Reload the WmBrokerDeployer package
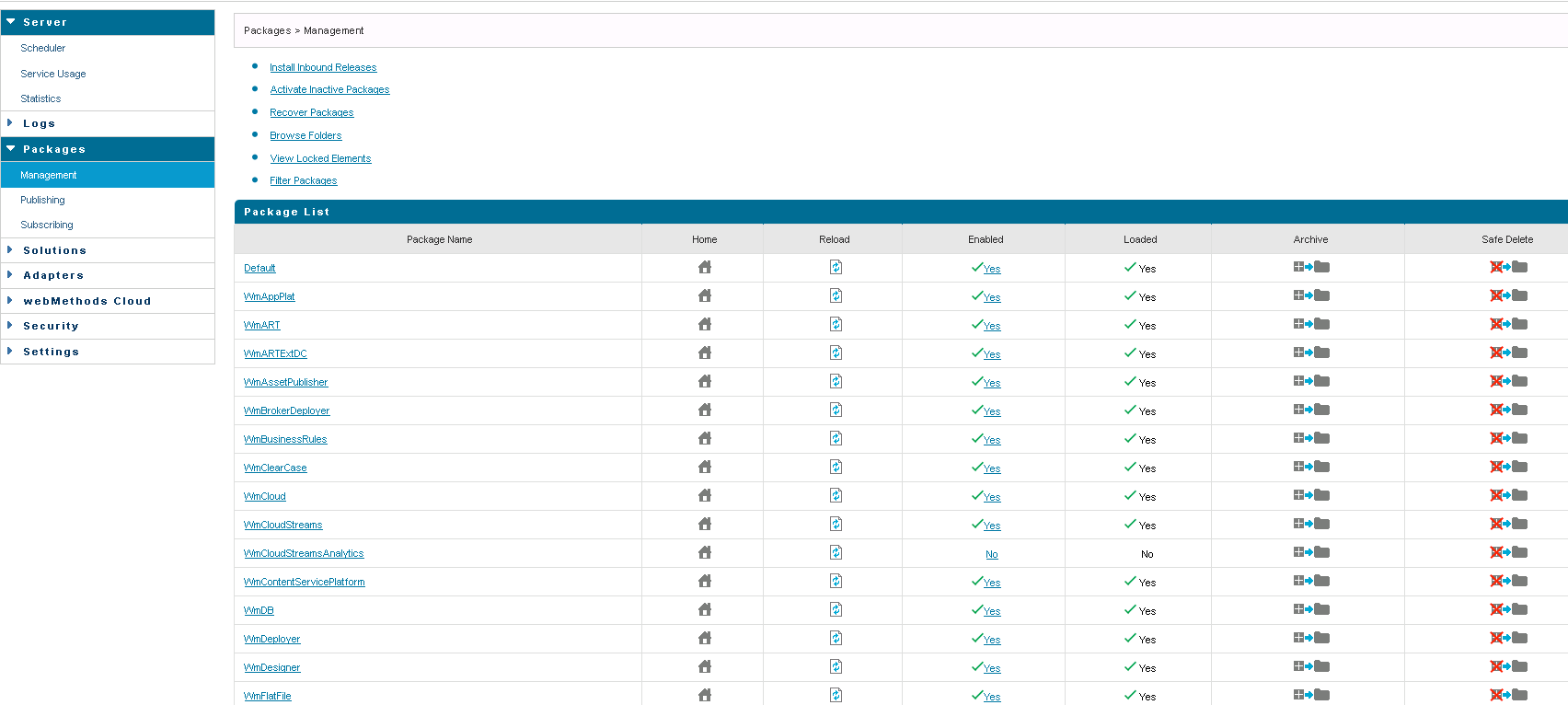The width and height of the screenshot is (1568, 705). pos(836,410)
